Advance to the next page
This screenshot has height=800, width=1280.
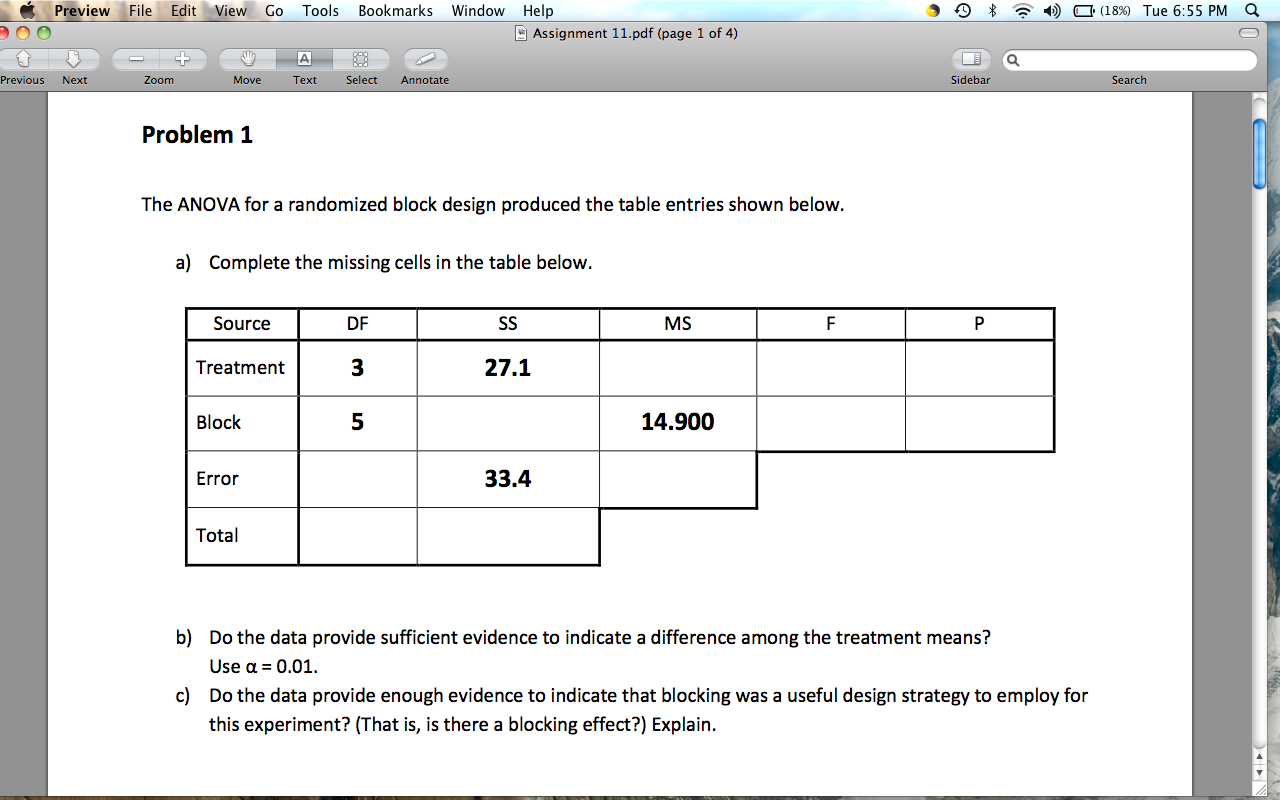point(73,60)
